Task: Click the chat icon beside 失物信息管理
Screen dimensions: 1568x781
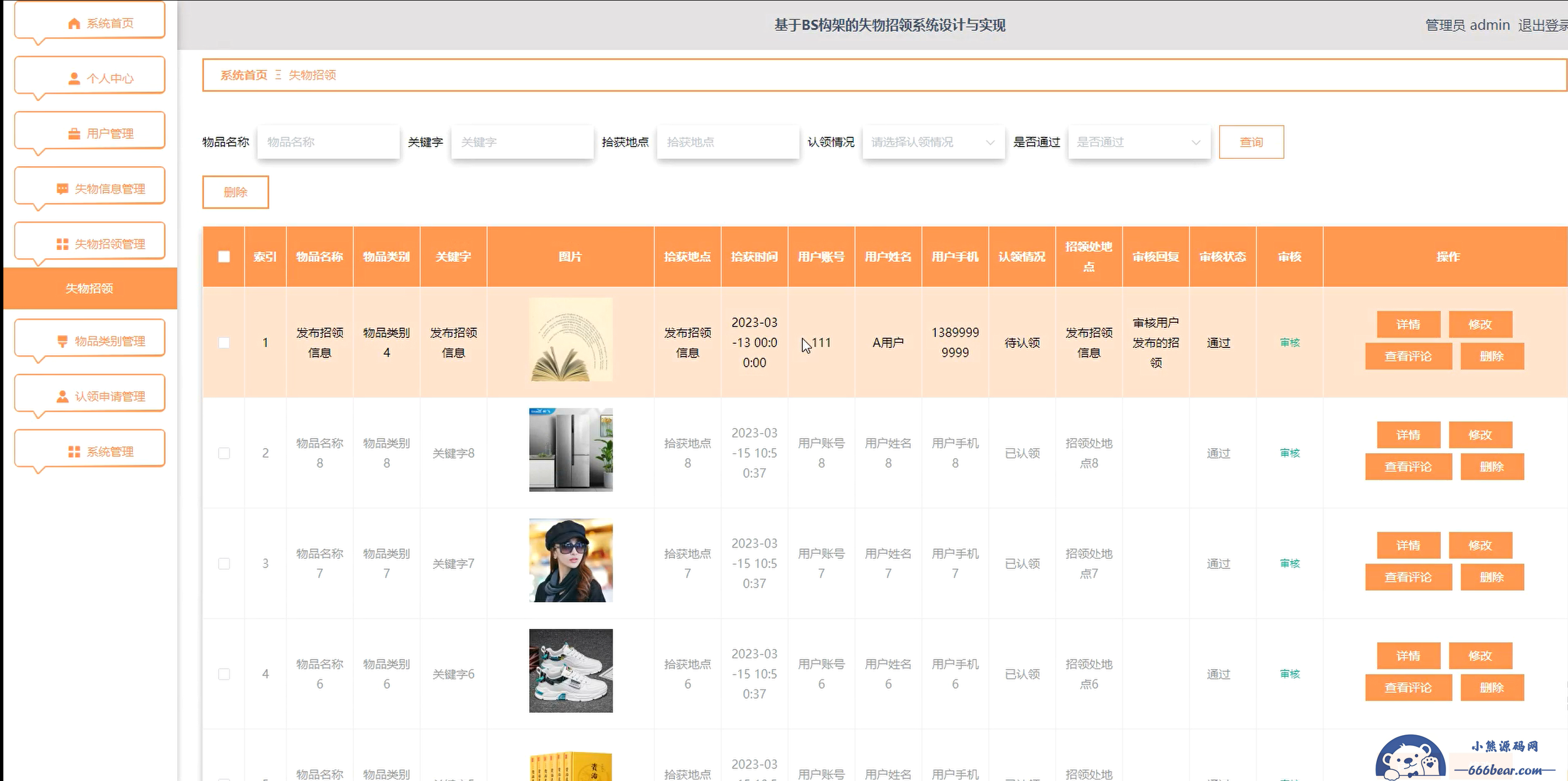Action: 62,189
